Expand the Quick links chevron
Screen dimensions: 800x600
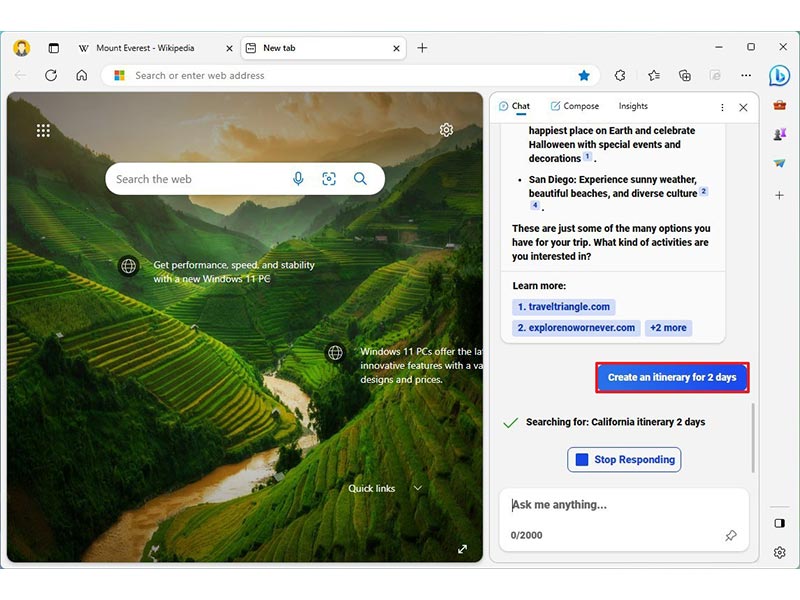tap(417, 488)
